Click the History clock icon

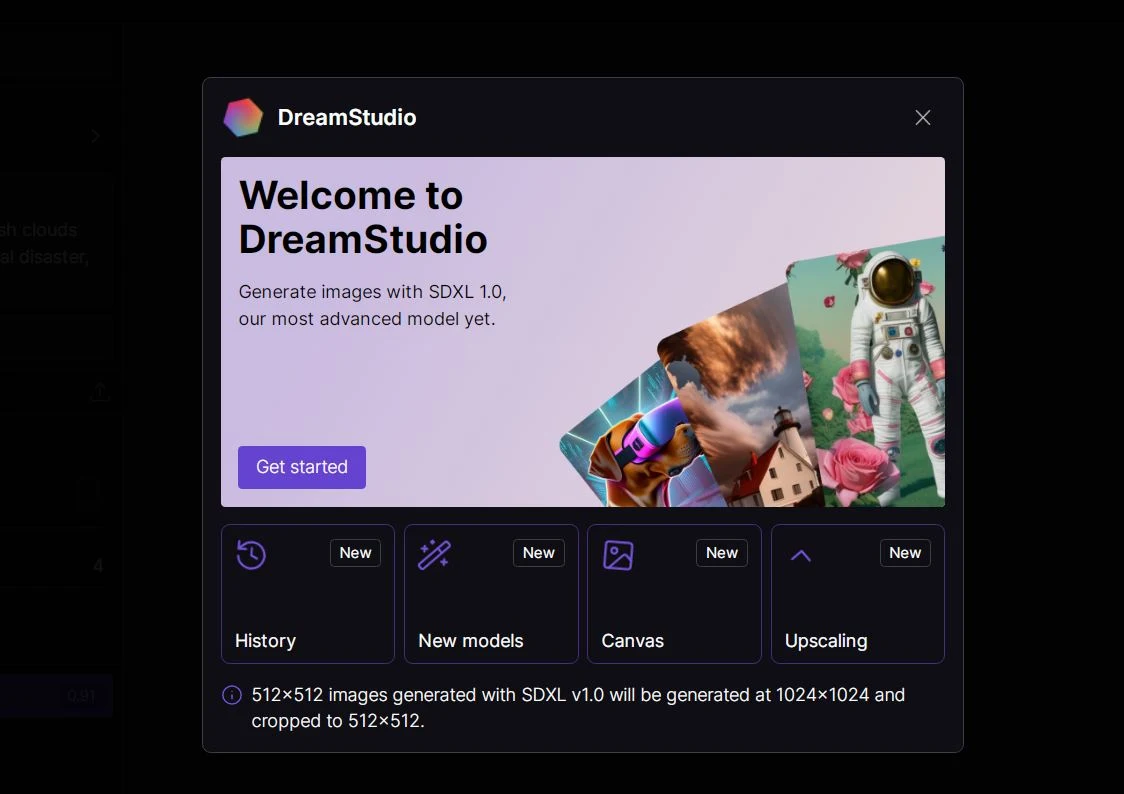tap(251, 555)
